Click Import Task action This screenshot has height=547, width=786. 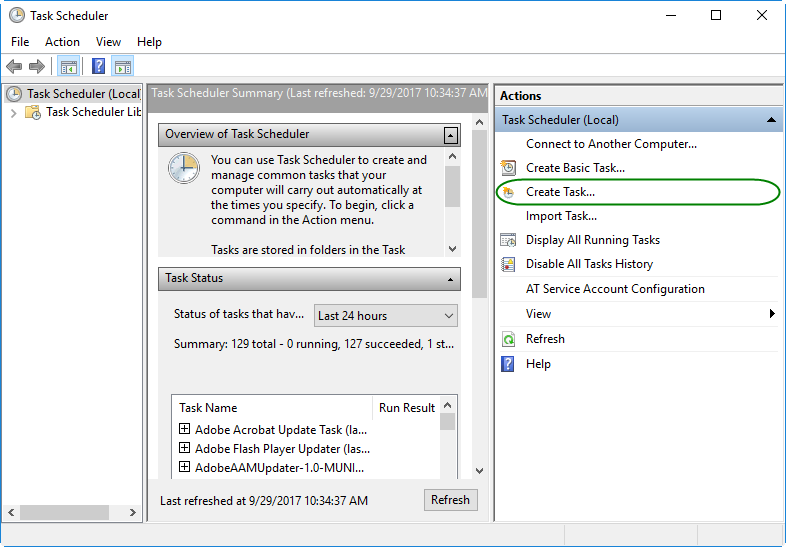(561, 216)
